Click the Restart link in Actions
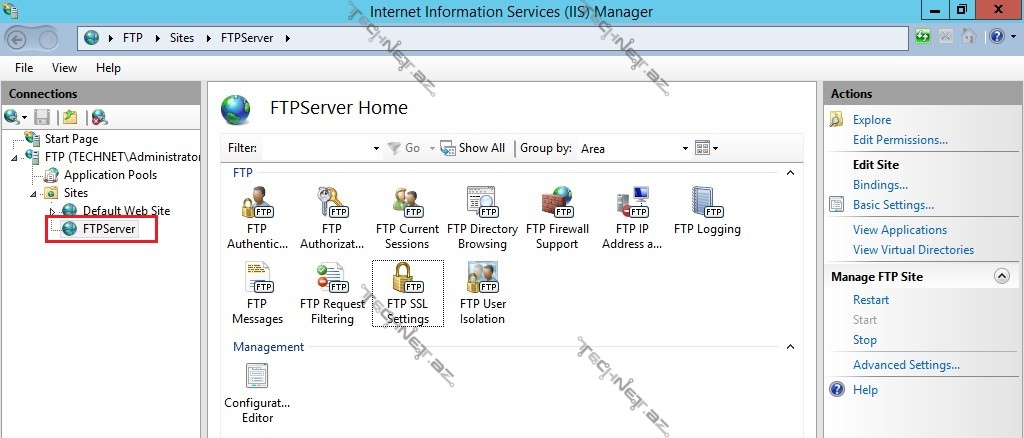This screenshot has height=438, width=1024. pyautogui.click(x=870, y=300)
